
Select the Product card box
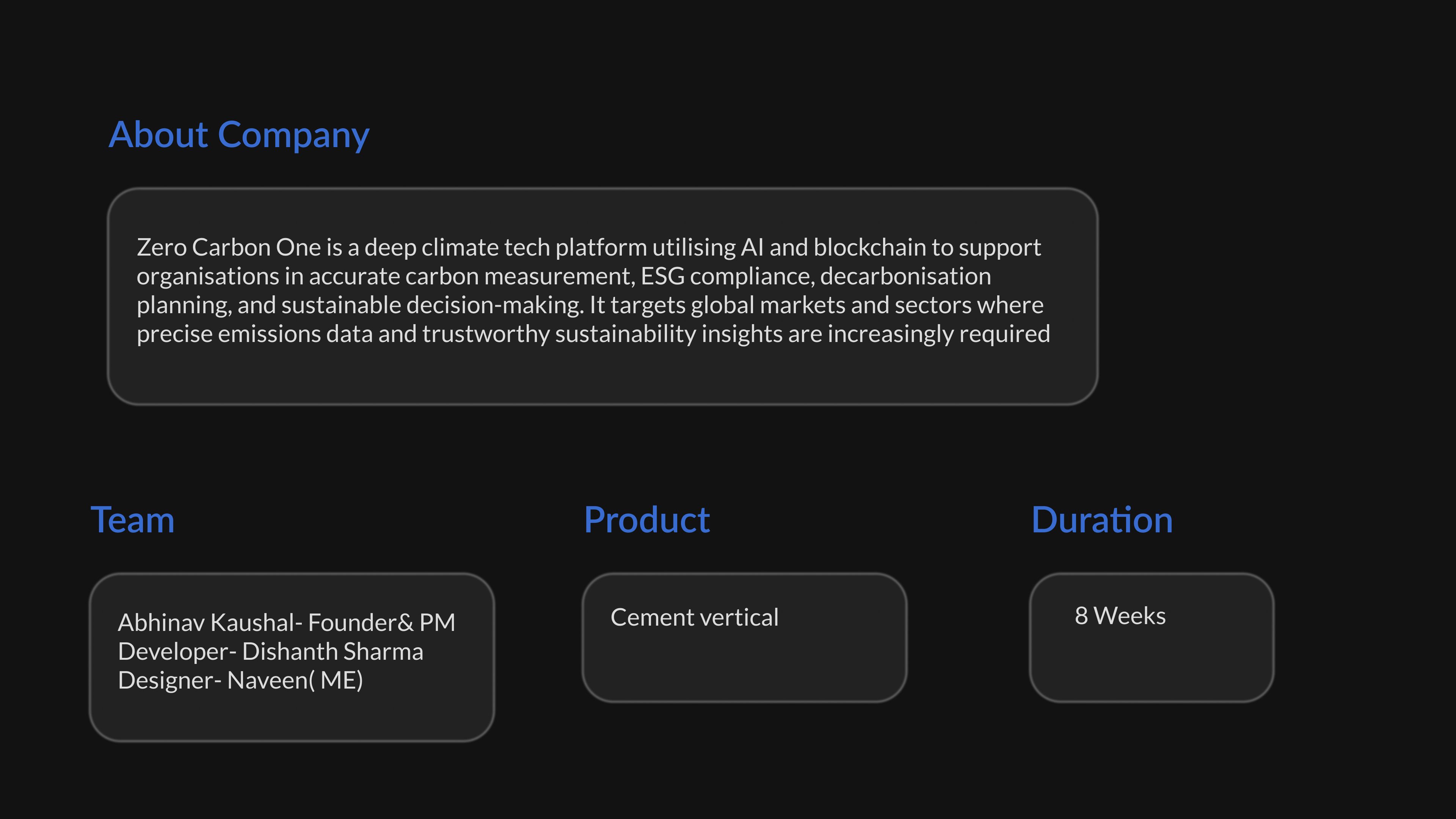point(744,637)
